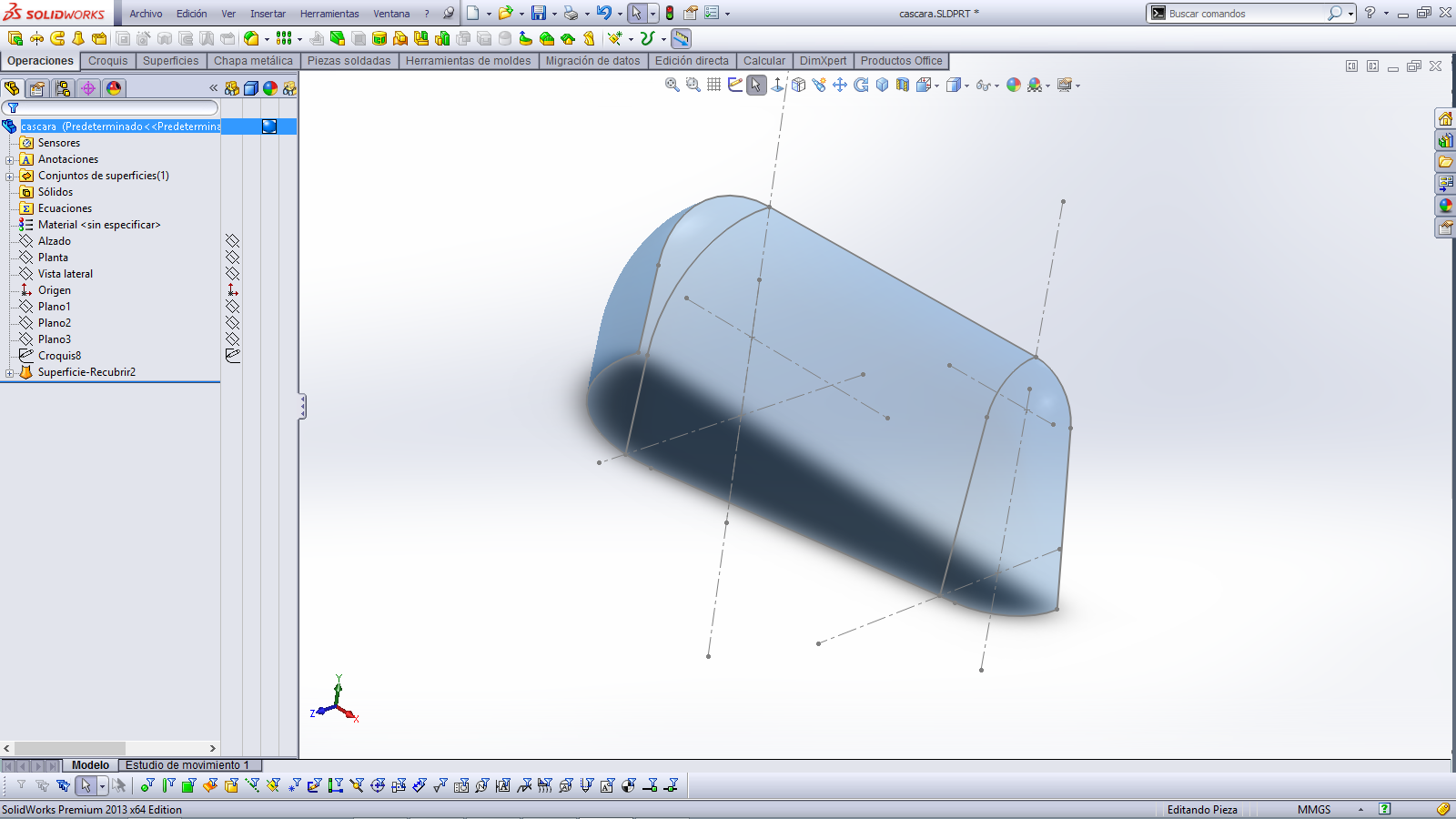
Task: Select the Lofted Boss/Base tool
Action: pos(78,38)
